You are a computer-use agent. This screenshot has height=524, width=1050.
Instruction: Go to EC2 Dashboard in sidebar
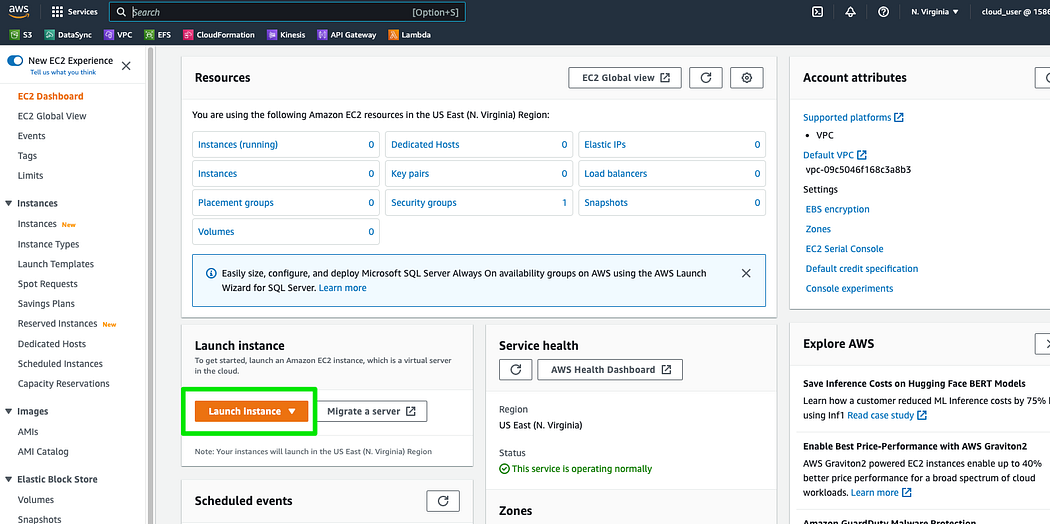[x=50, y=96]
